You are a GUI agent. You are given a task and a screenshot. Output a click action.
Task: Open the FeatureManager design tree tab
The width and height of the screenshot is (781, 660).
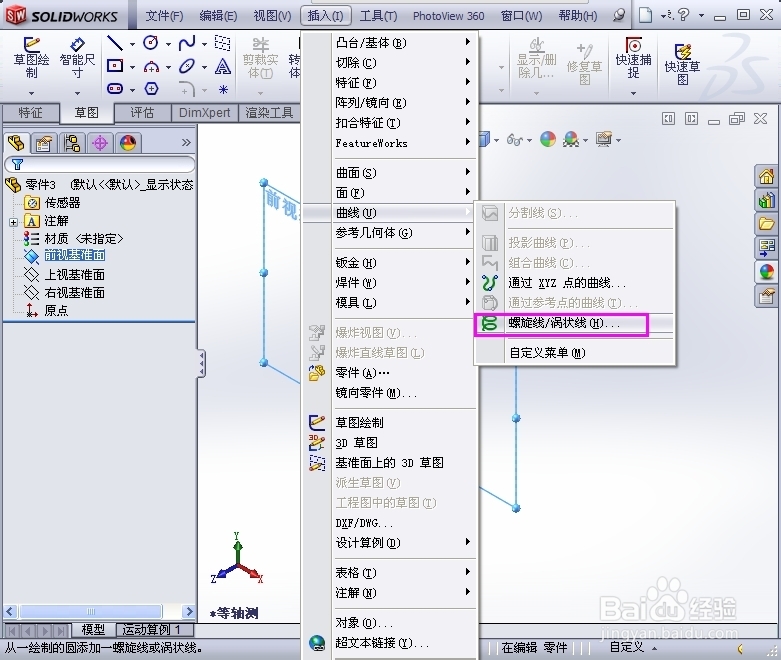pos(16,143)
